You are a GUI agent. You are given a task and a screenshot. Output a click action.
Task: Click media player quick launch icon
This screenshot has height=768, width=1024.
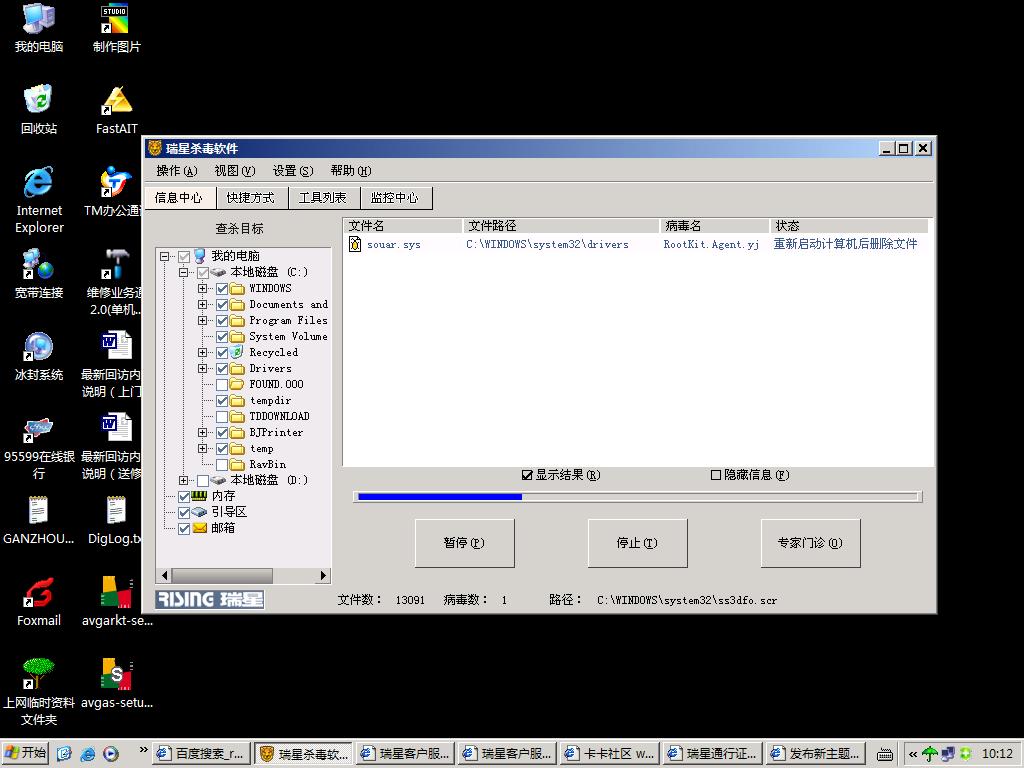point(111,754)
